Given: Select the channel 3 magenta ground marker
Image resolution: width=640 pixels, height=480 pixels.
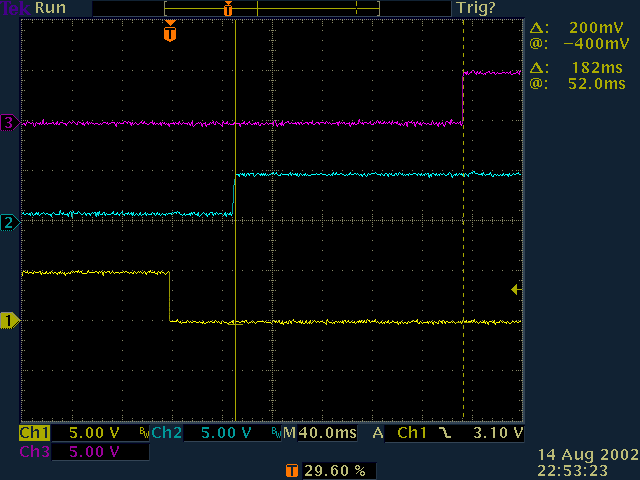Looking at the screenshot, I should tap(9, 123).
